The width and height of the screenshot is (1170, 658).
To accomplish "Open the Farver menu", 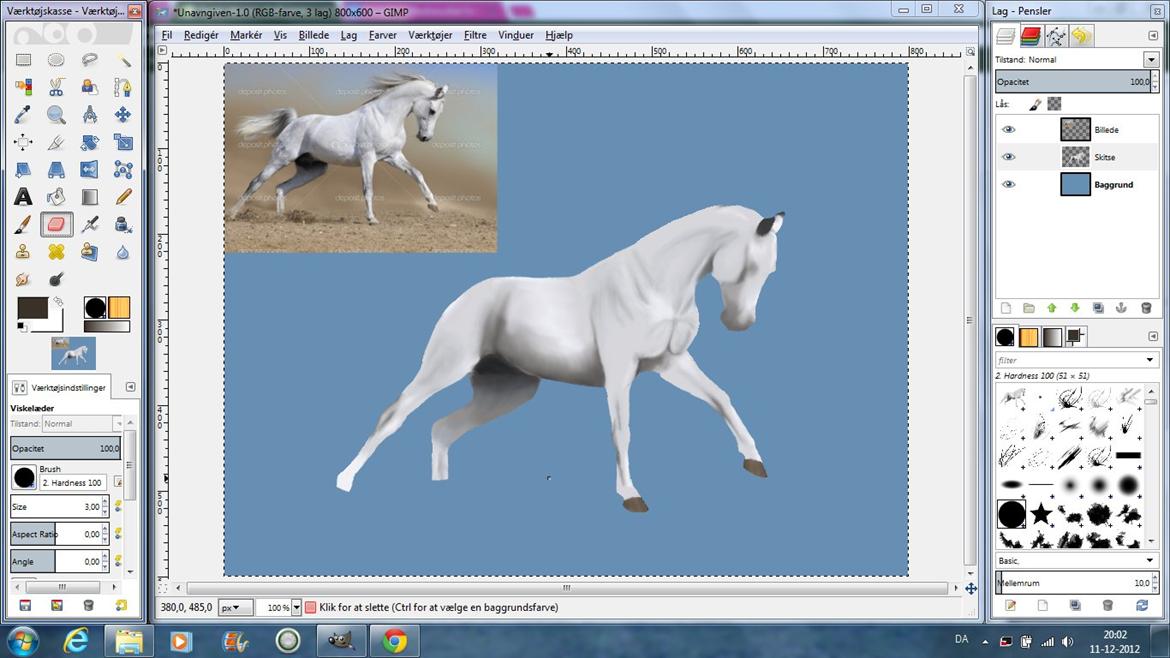I will (382, 35).
